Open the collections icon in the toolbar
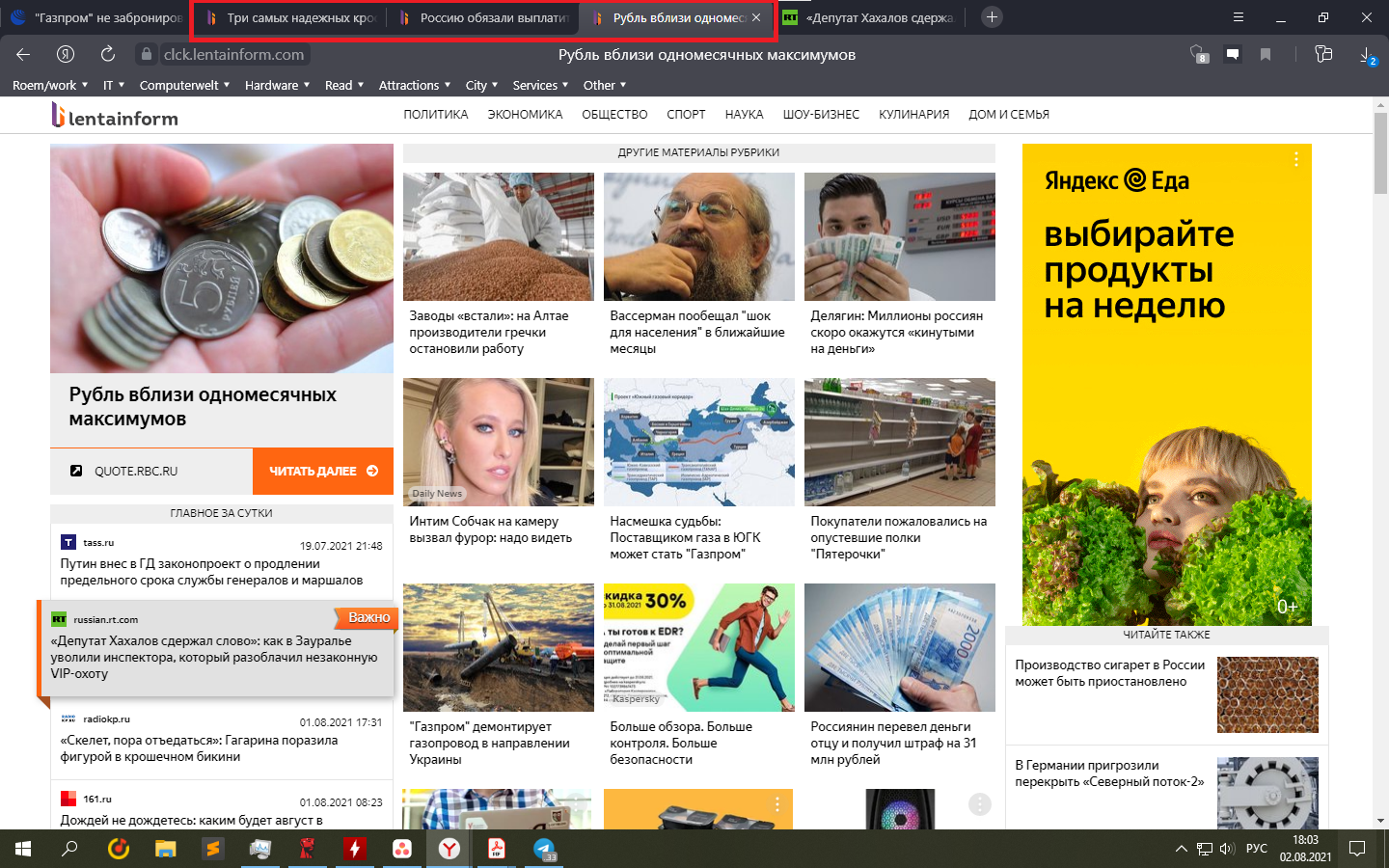 pyautogui.click(x=1323, y=54)
